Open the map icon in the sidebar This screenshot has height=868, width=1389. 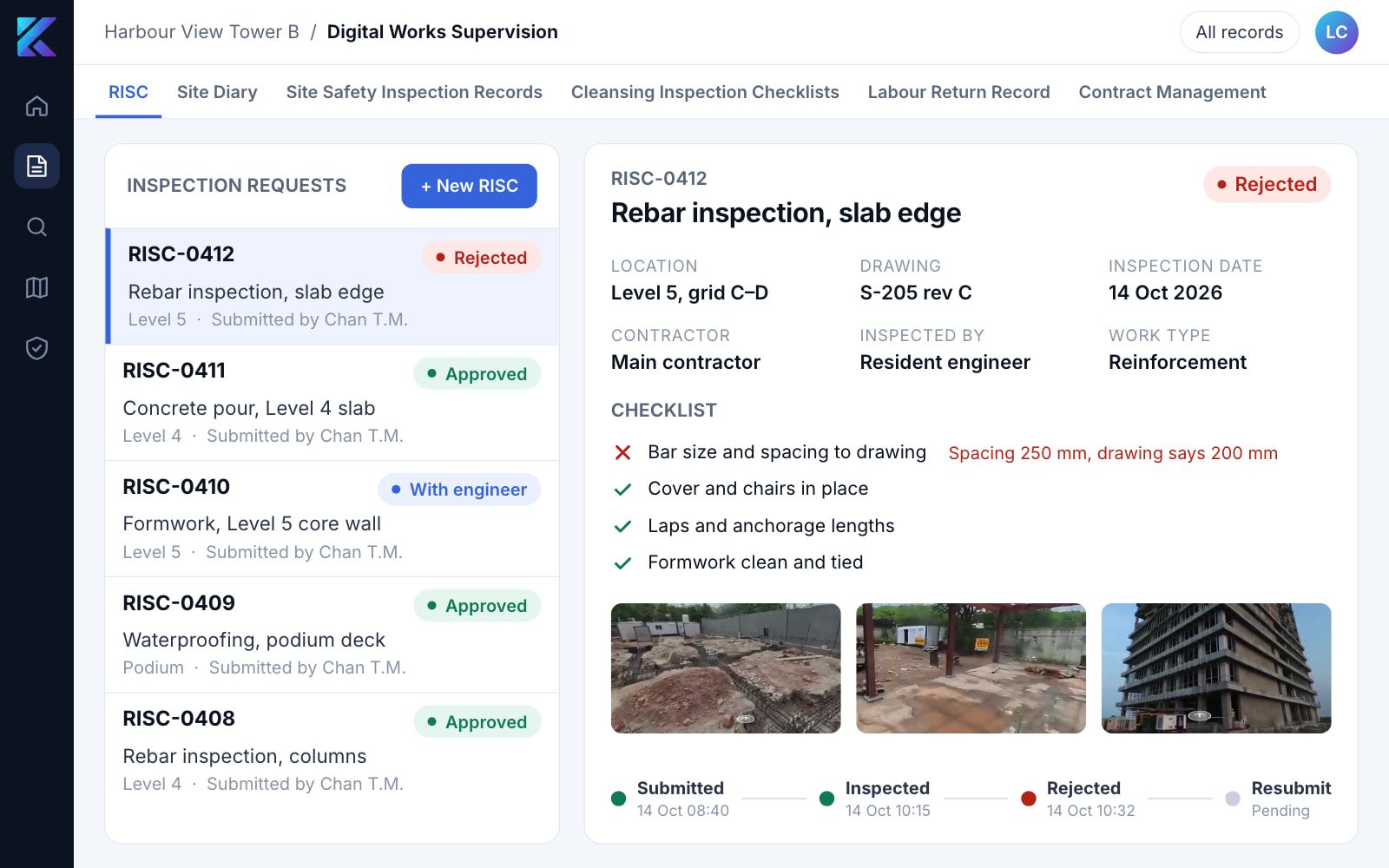pyautogui.click(x=36, y=287)
